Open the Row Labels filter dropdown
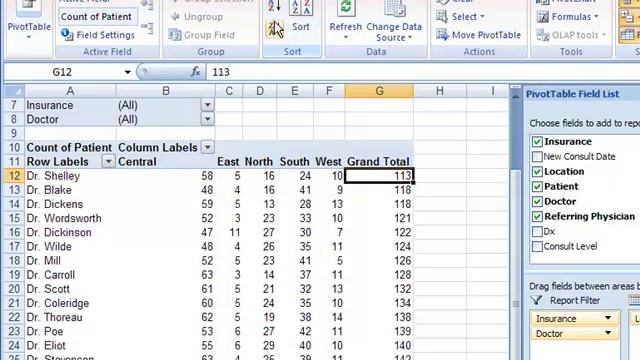Image resolution: width=640 pixels, height=360 pixels. [108, 162]
